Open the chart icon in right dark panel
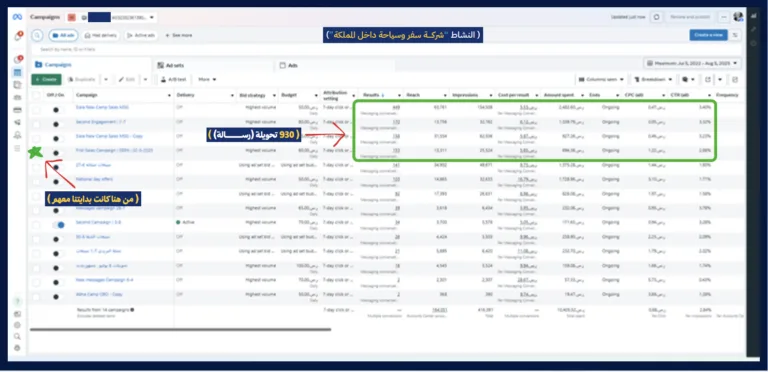This screenshot has width=768, height=372. coord(753,16)
